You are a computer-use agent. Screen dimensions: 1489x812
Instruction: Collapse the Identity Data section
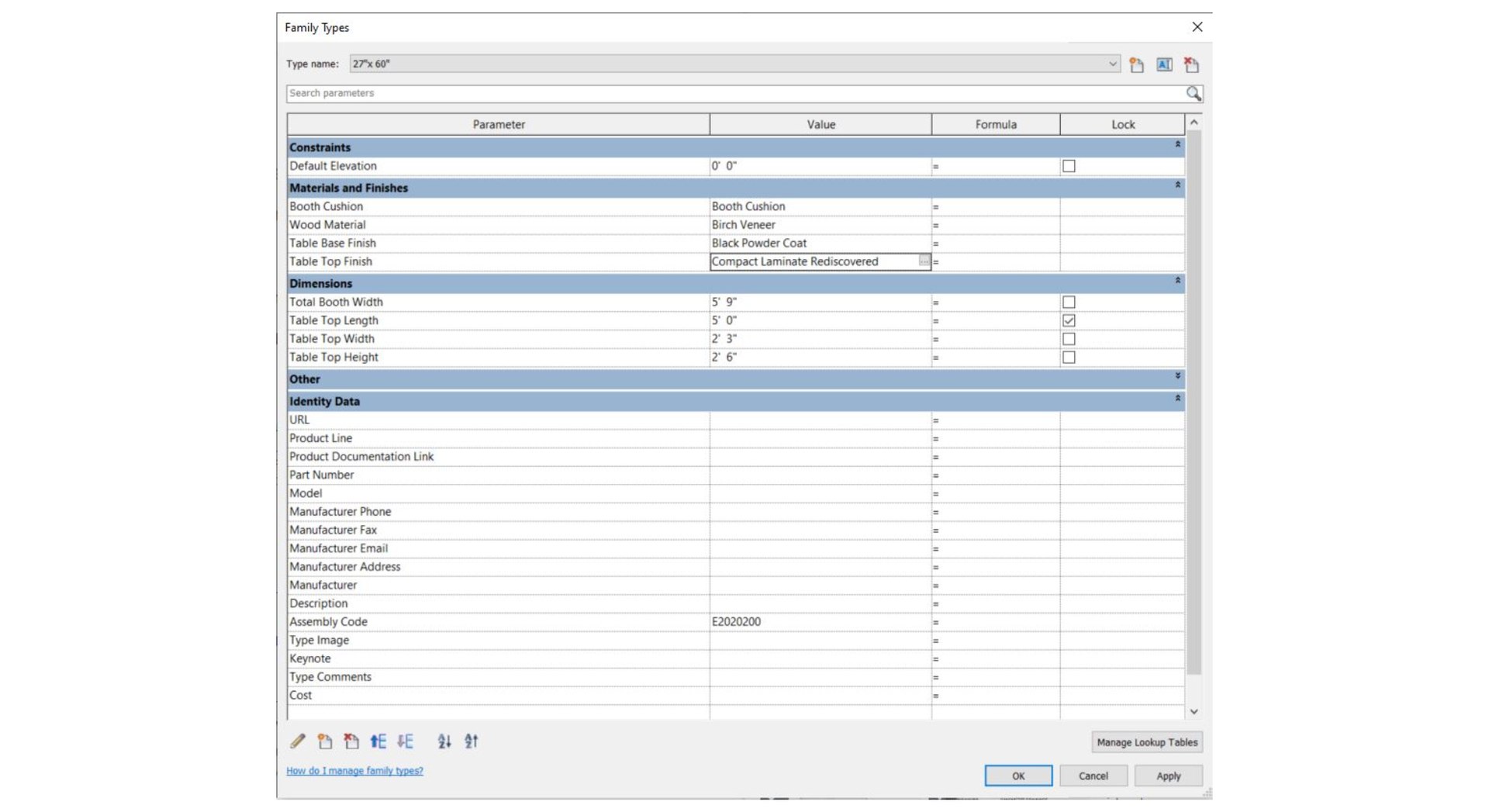click(1177, 399)
